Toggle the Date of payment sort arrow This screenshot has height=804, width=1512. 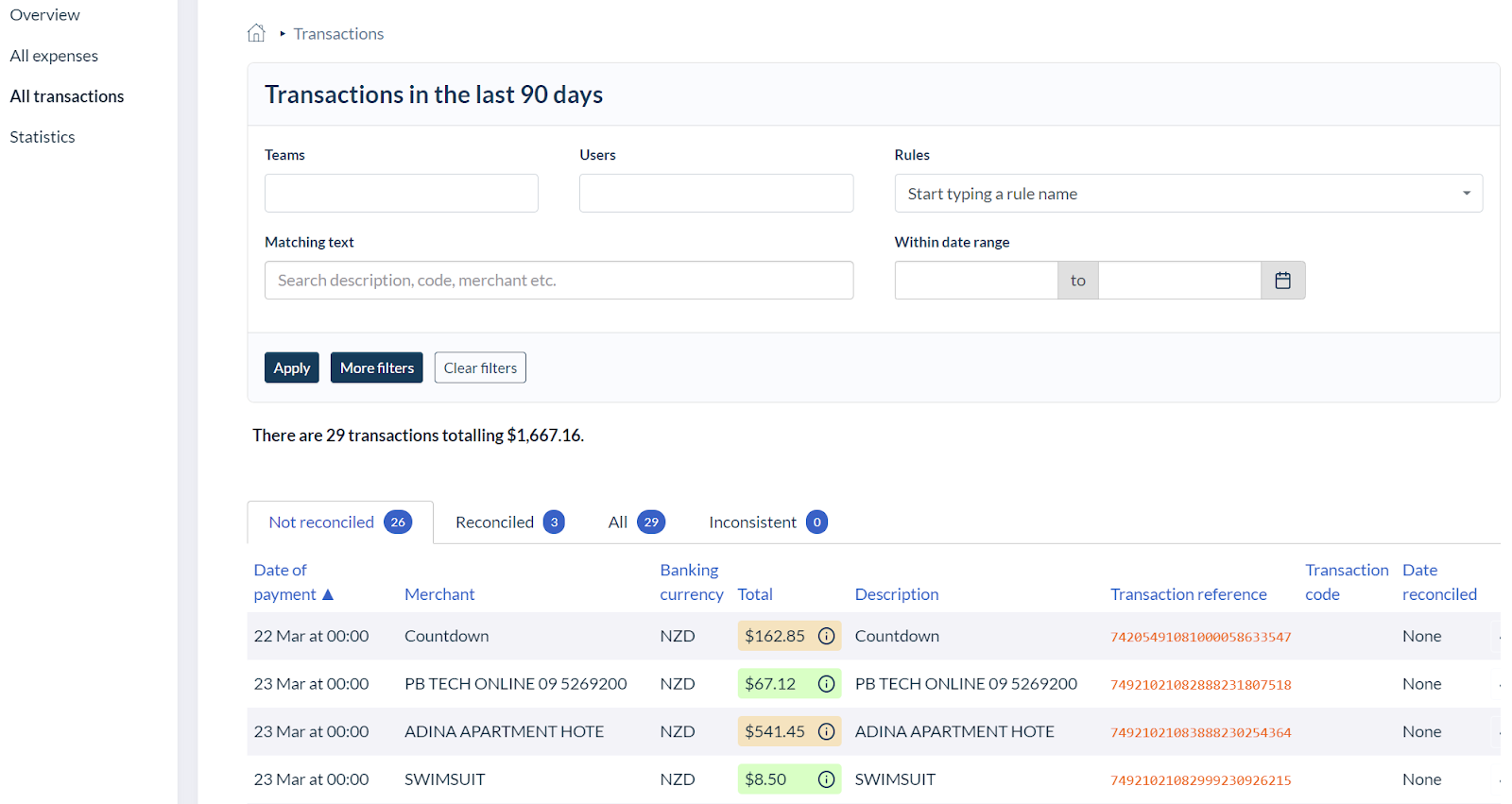(x=328, y=594)
